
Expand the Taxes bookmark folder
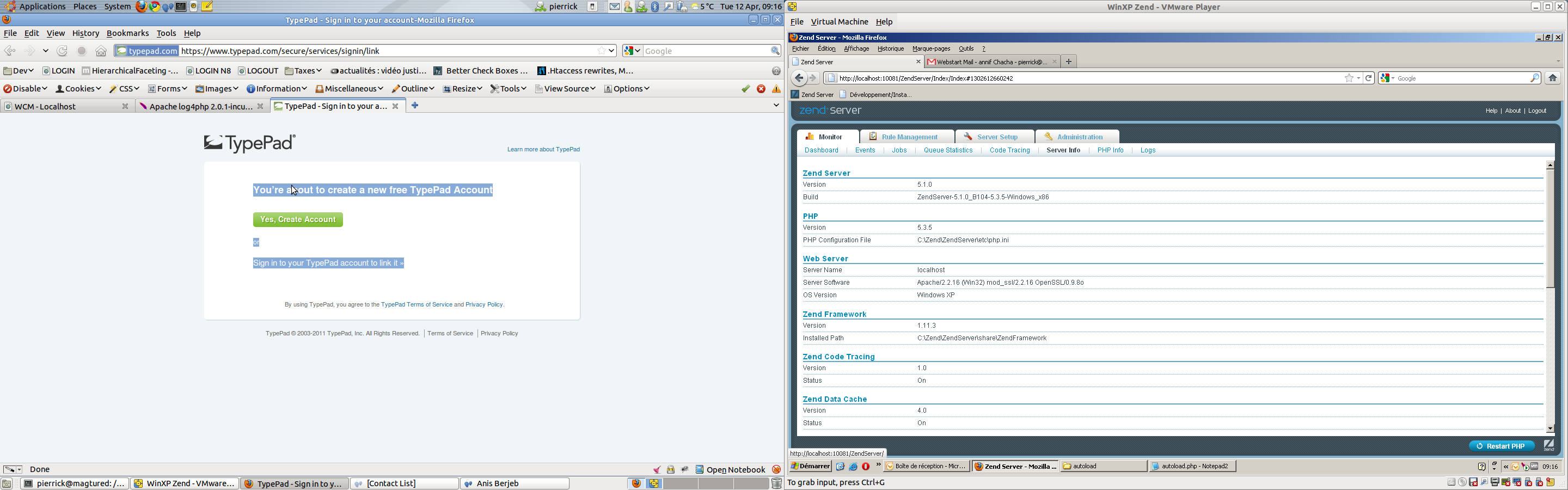pyautogui.click(x=303, y=71)
